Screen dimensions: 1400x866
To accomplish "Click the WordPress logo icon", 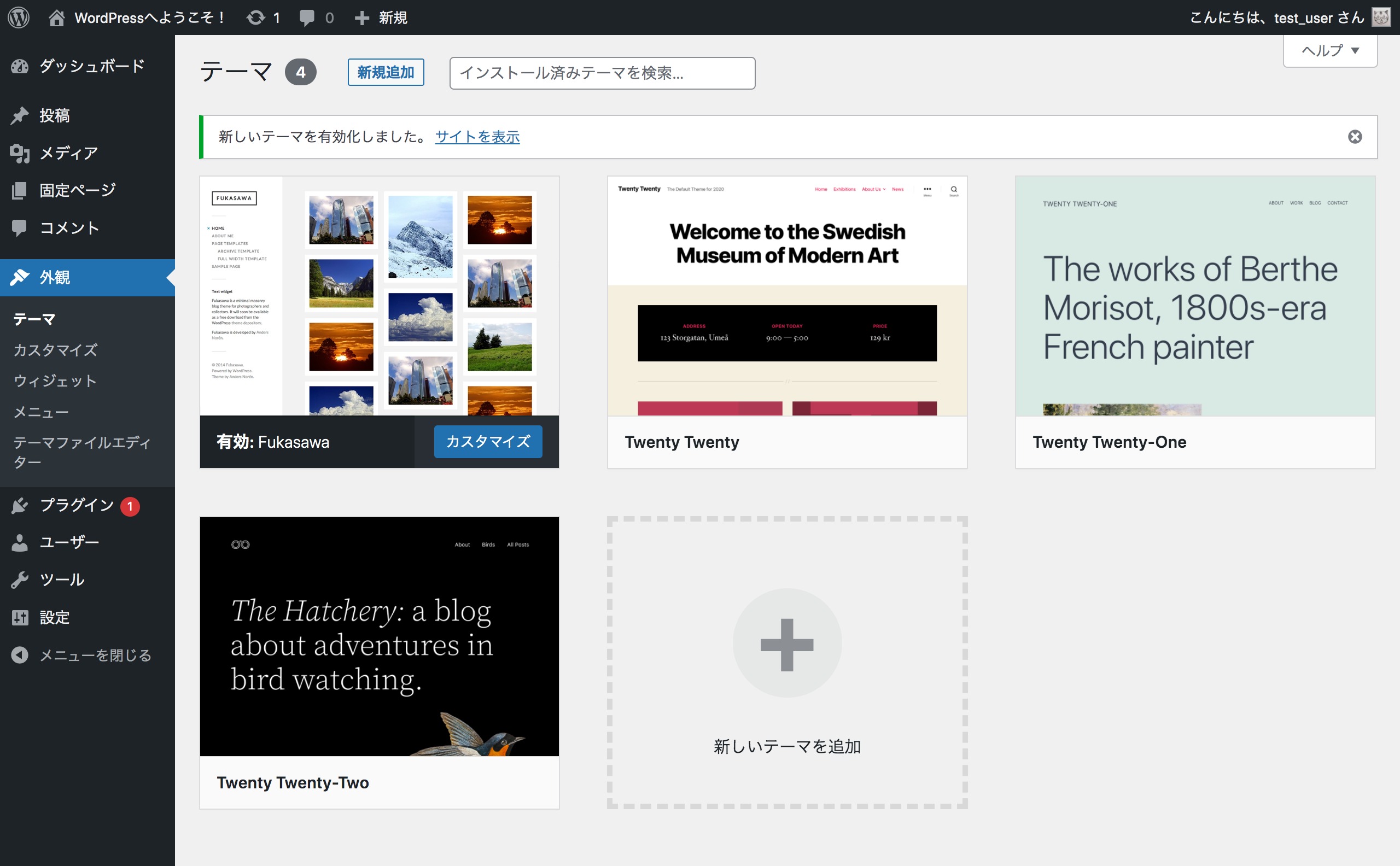I will click(19, 17).
